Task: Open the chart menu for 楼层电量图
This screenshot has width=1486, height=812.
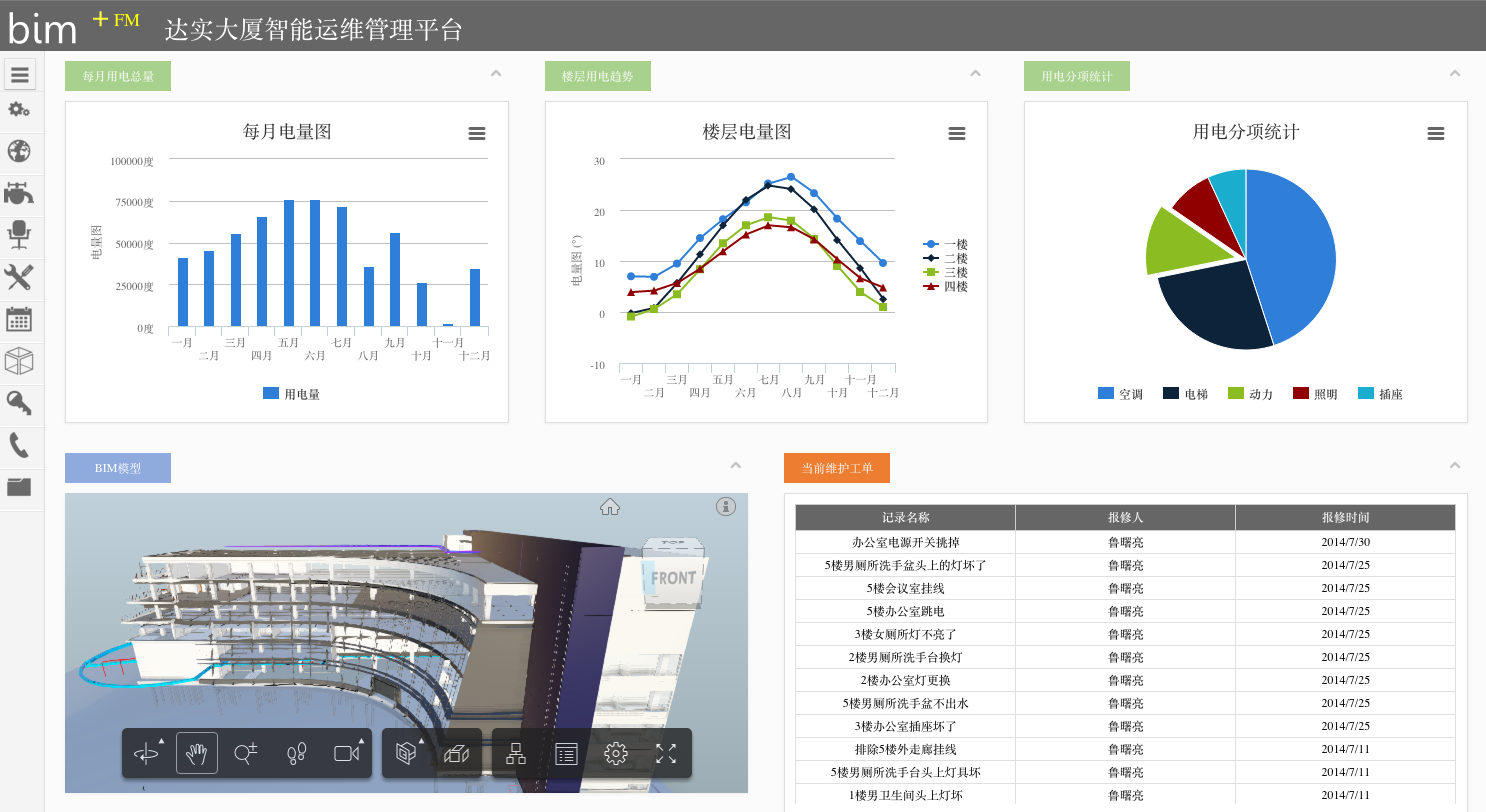Action: point(957,134)
